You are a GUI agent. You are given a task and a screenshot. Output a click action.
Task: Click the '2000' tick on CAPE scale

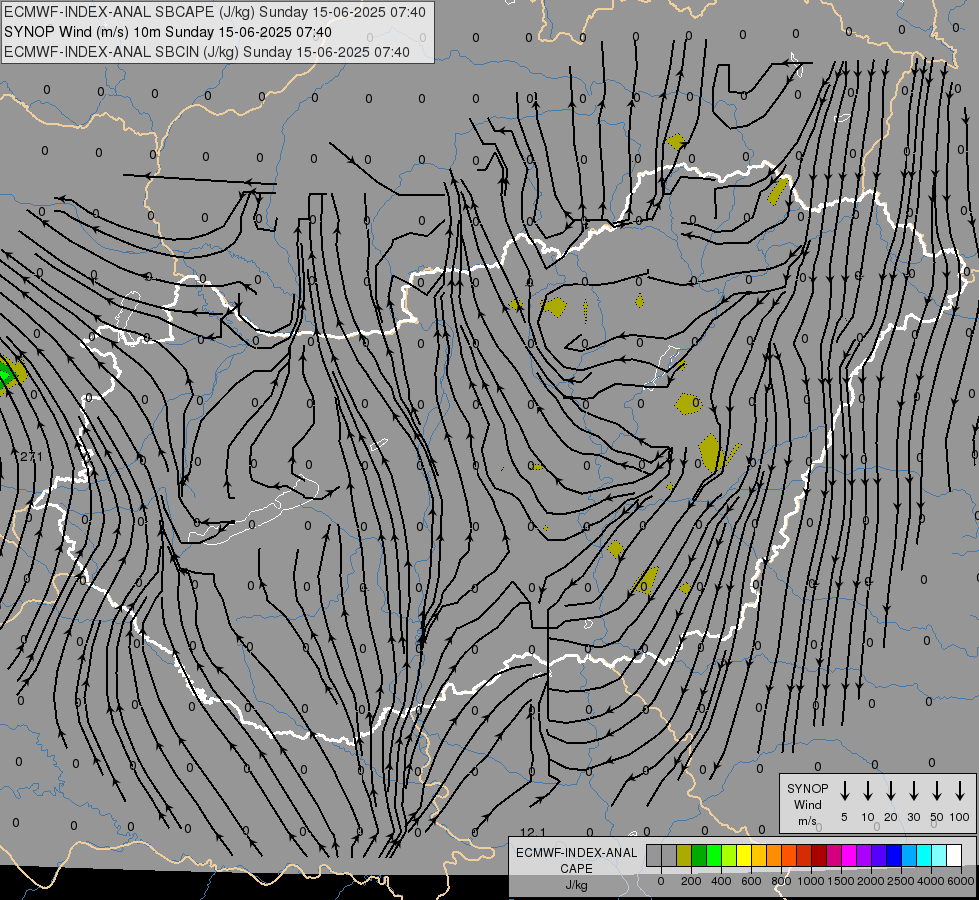871,881
